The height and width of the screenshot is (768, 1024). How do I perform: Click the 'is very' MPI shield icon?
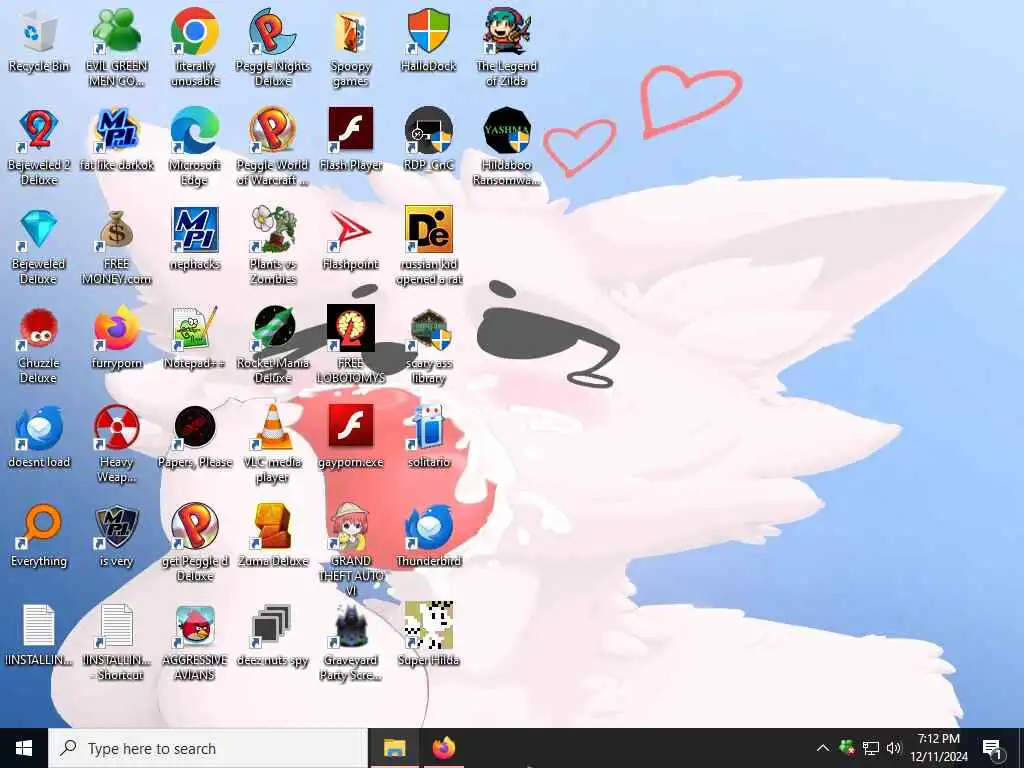(x=116, y=528)
